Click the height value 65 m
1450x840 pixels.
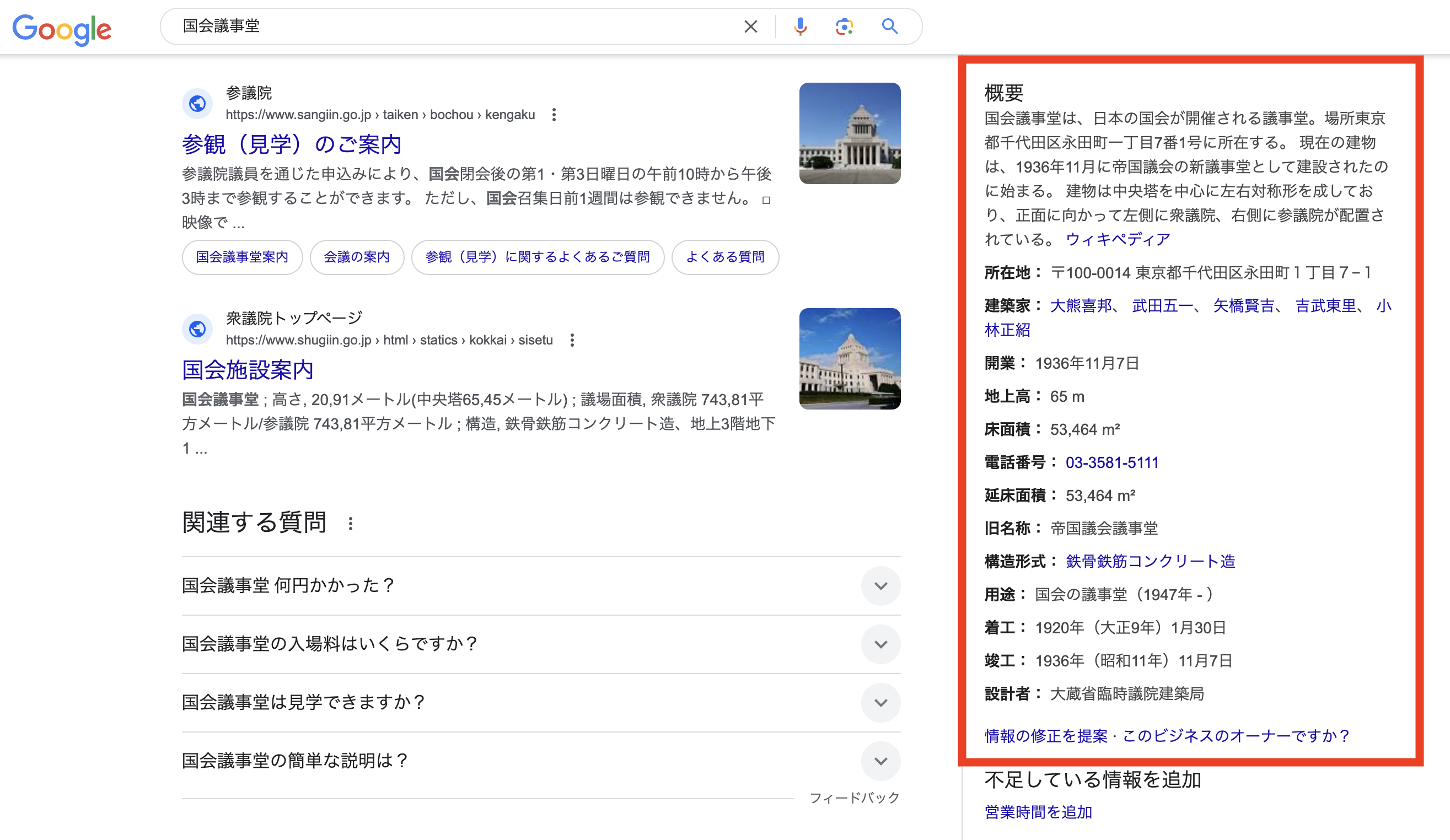[1067, 396]
